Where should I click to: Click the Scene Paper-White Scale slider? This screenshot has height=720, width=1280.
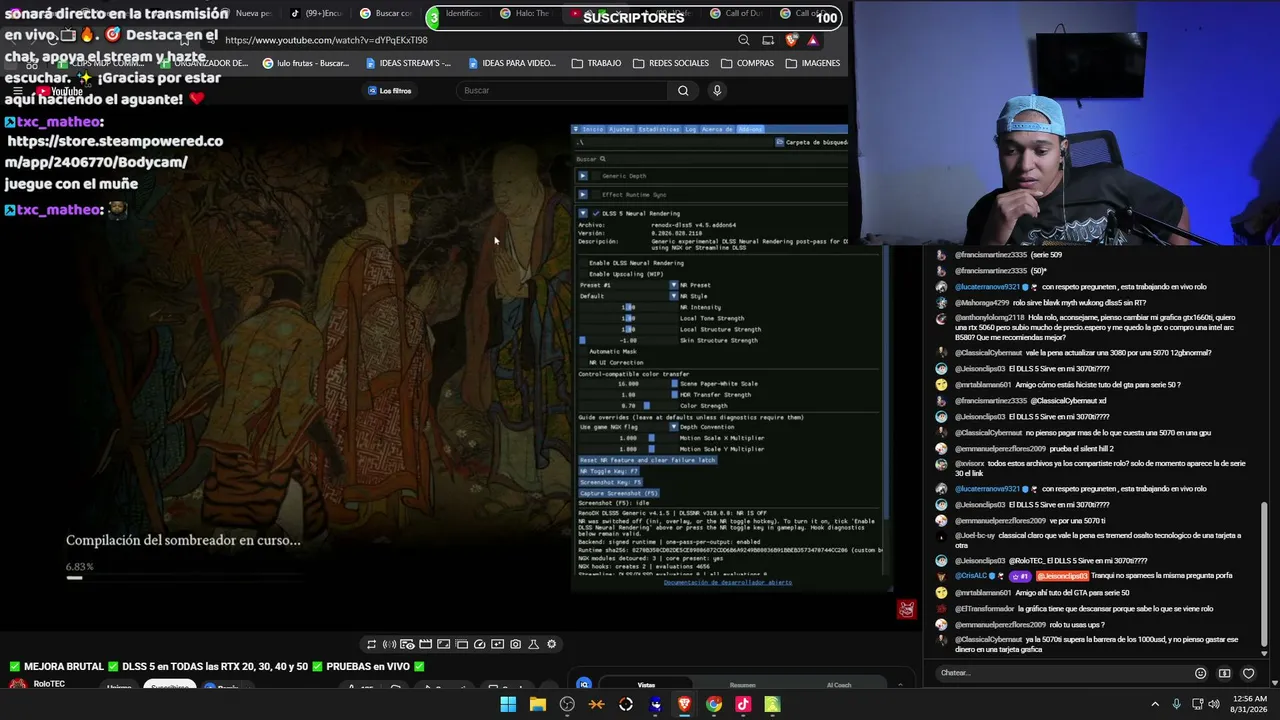(x=628, y=384)
